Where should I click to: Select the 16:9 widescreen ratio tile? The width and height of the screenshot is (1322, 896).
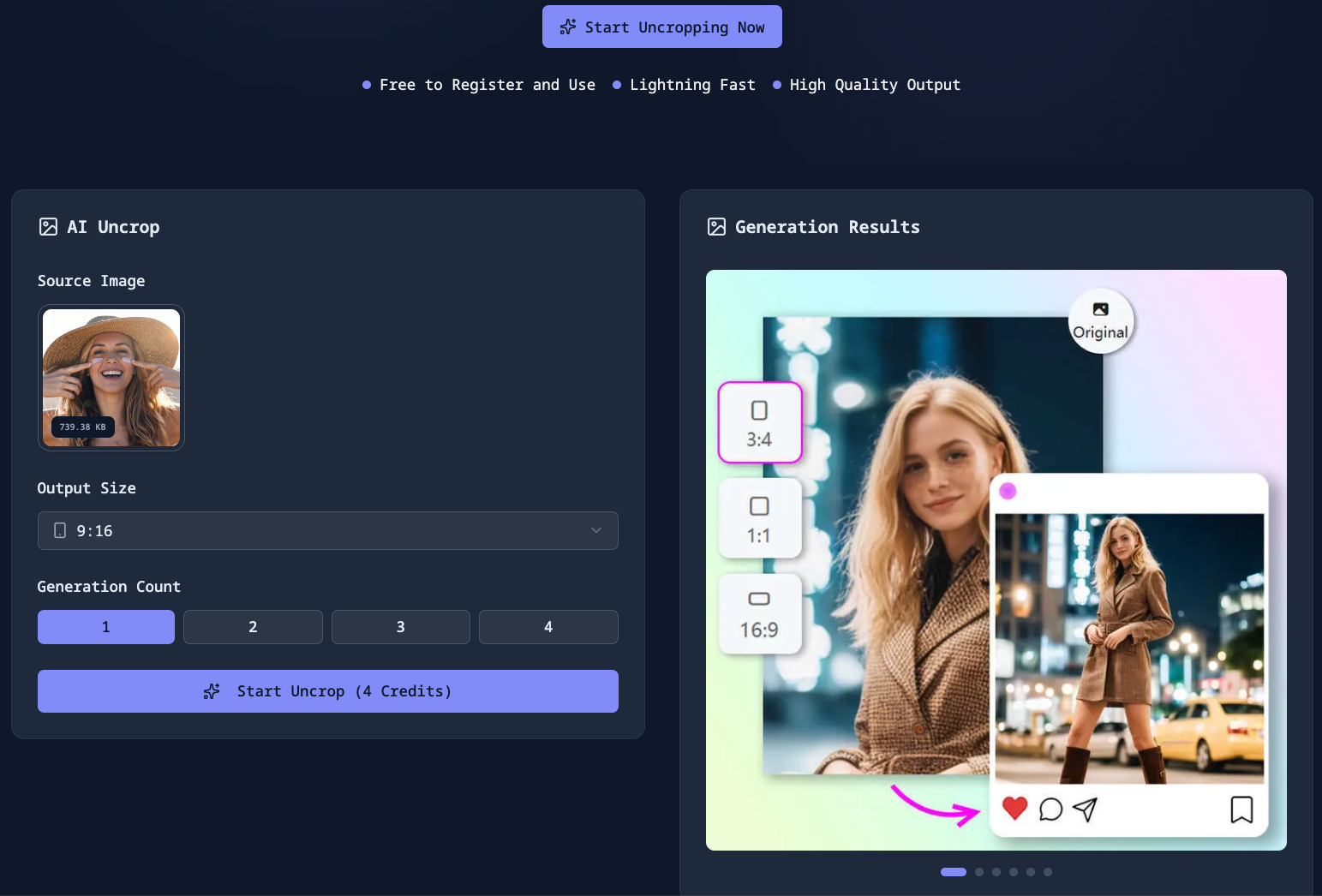coord(759,614)
